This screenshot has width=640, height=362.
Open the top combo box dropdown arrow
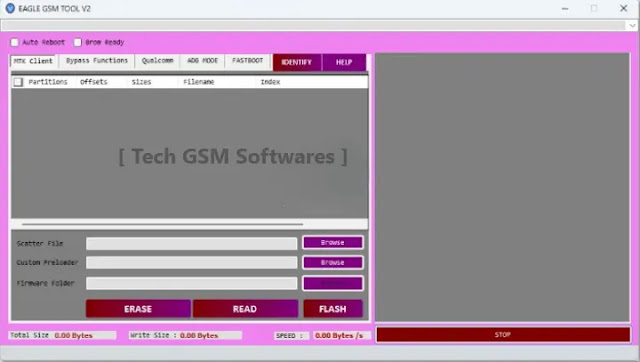pos(632,25)
